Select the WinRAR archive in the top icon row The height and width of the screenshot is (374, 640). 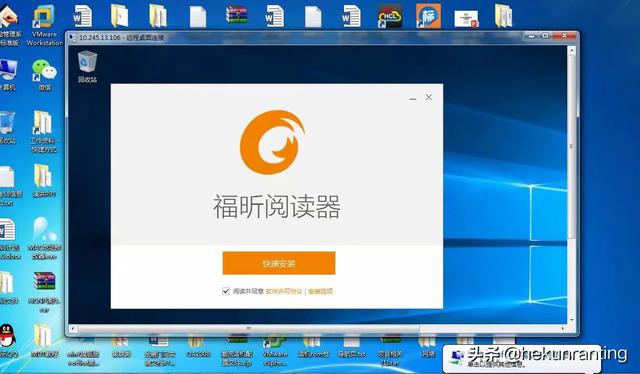coord(237,14)
